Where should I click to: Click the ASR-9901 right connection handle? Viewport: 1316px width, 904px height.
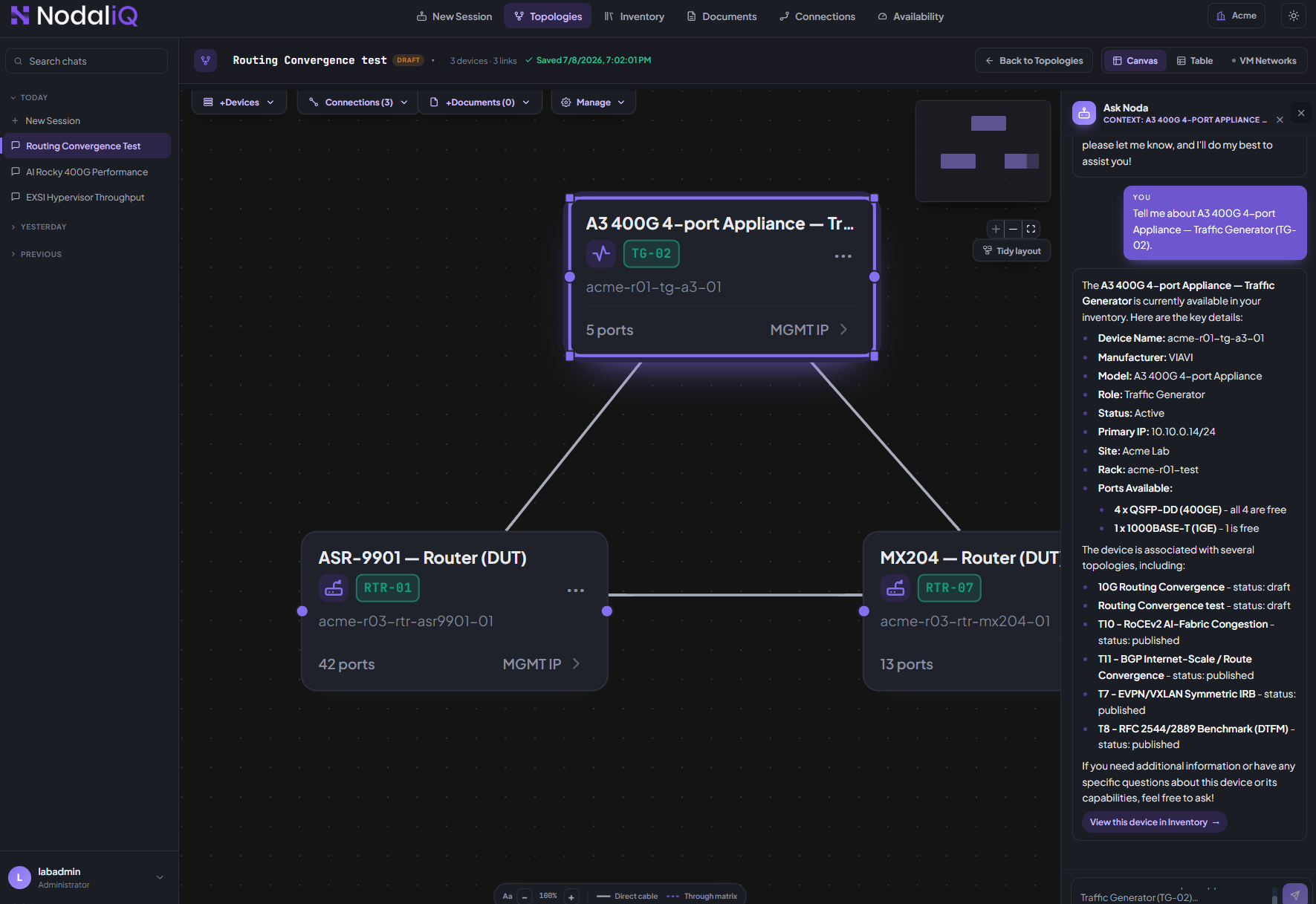coord(607,611)
